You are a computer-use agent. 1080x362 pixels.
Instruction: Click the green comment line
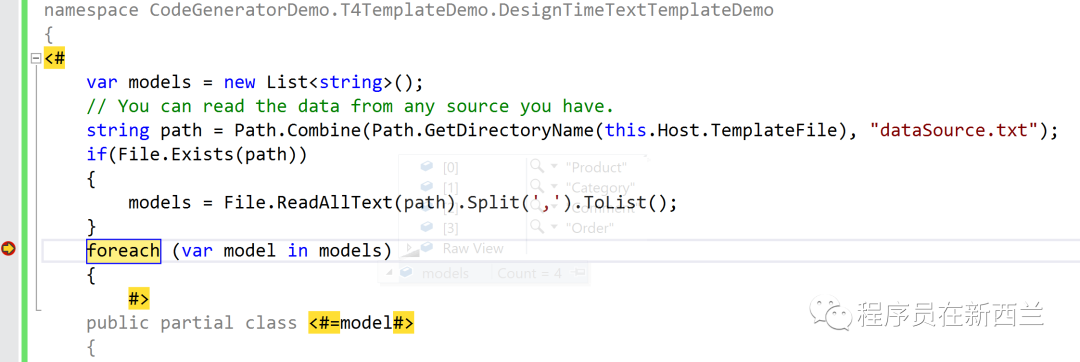coord(349,106)
